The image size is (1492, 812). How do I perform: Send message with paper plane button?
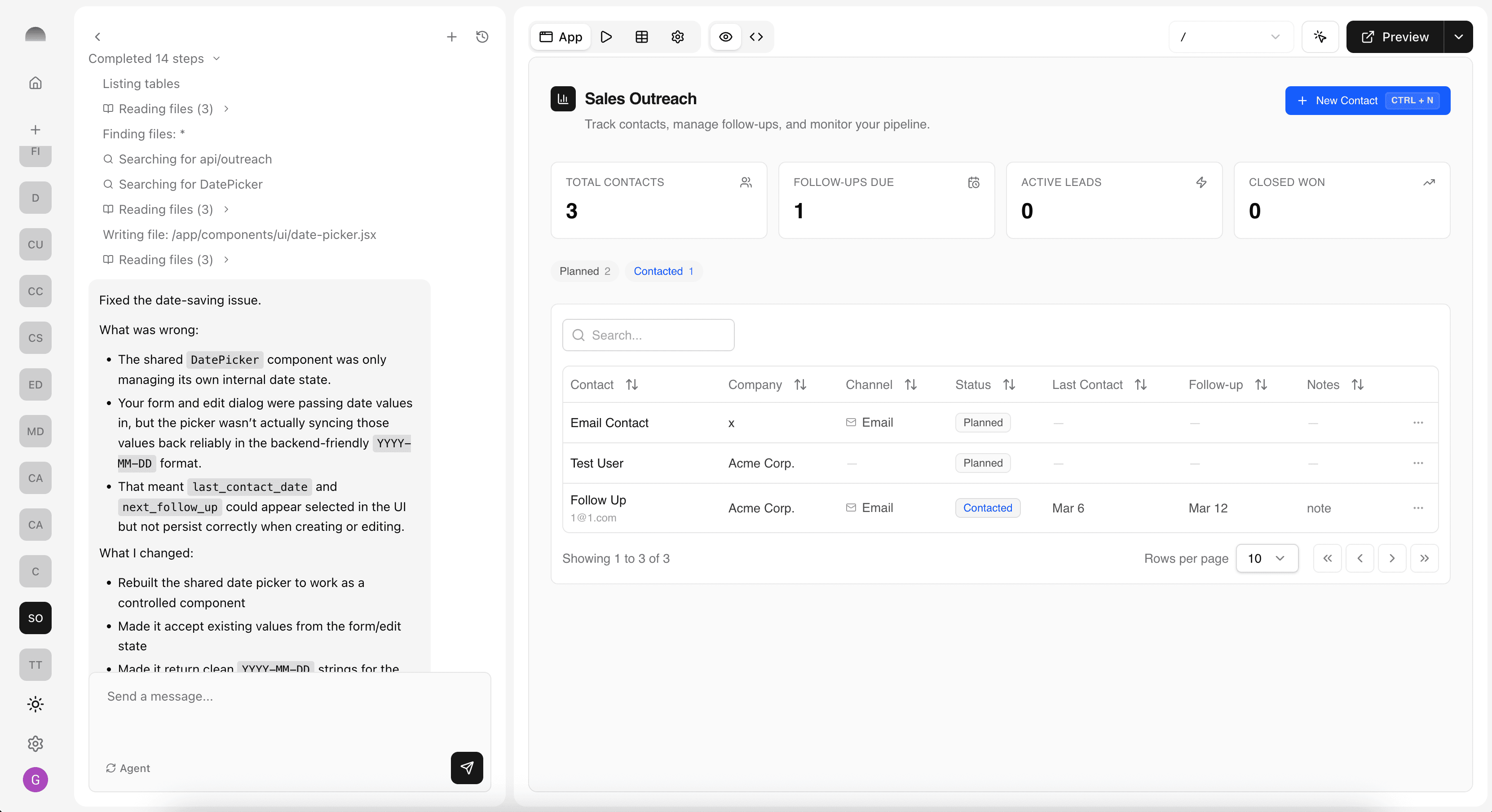point(466,768)
